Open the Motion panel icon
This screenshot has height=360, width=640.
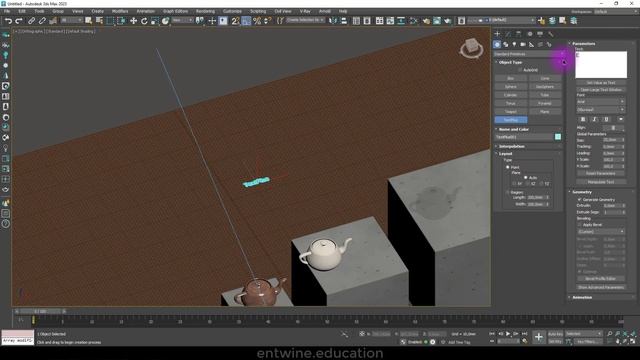point(529,34)
